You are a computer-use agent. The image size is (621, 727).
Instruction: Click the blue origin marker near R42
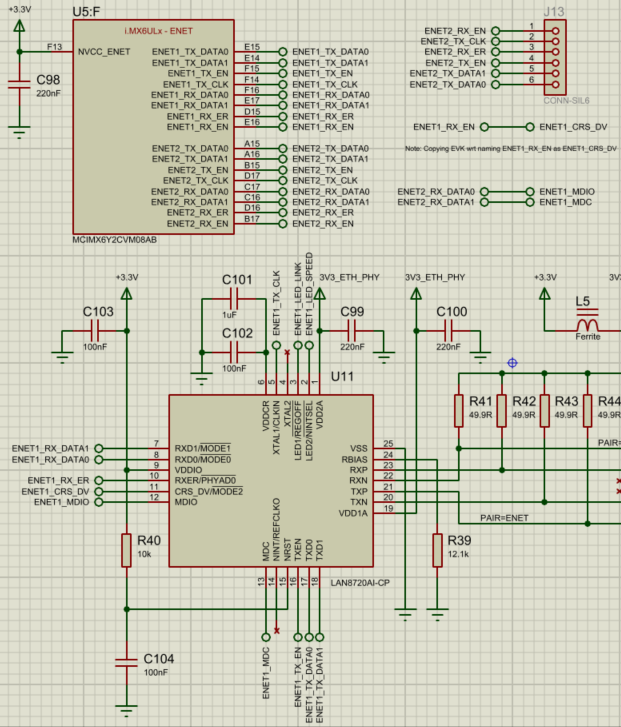click(x=512, y=363)
